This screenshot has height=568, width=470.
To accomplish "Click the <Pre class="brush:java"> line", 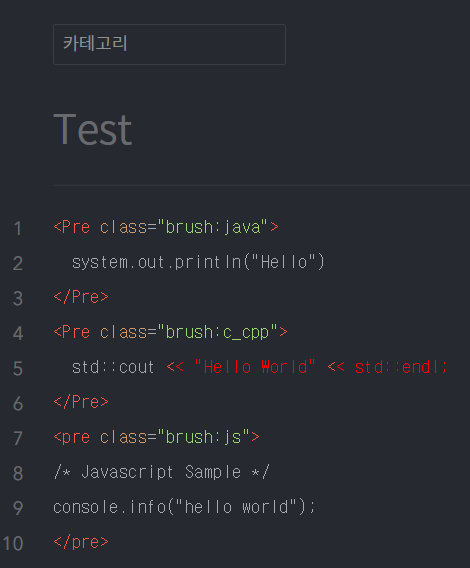I will point(166,227).
